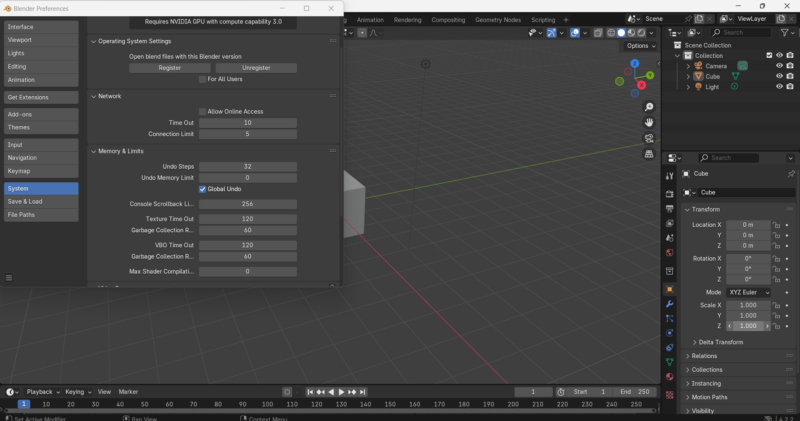The height and width of the screenshot is (421, 800).
Task: Open the Scene properties tab
Action: coord(669,238)
